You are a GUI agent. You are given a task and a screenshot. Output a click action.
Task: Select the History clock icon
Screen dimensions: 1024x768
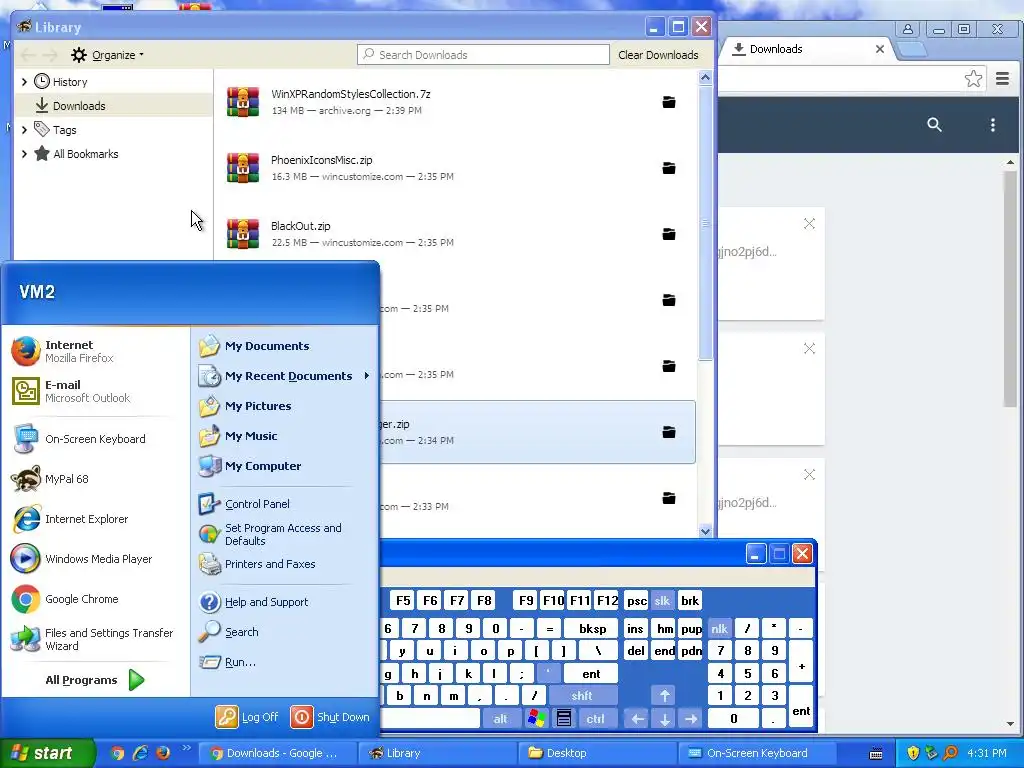[x=42, y=81]
